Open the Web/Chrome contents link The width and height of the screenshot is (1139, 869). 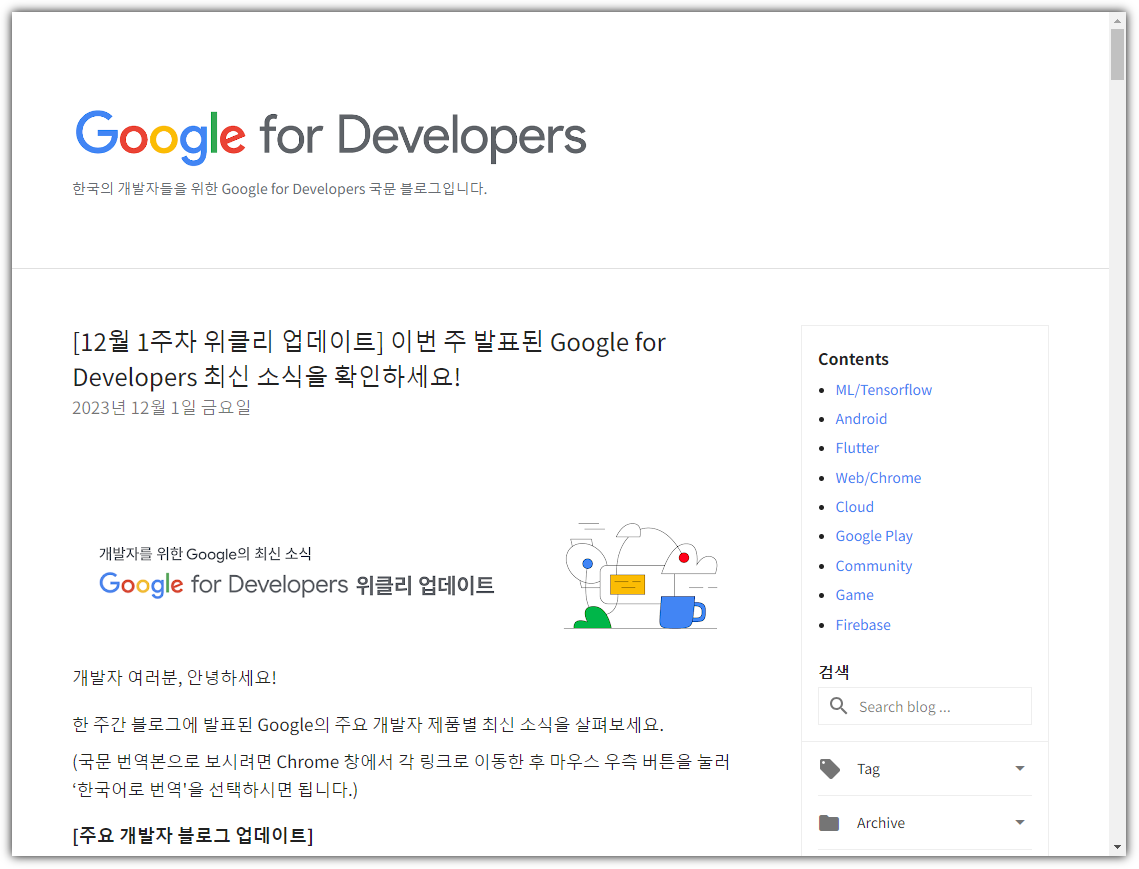[x=878, y=478]
